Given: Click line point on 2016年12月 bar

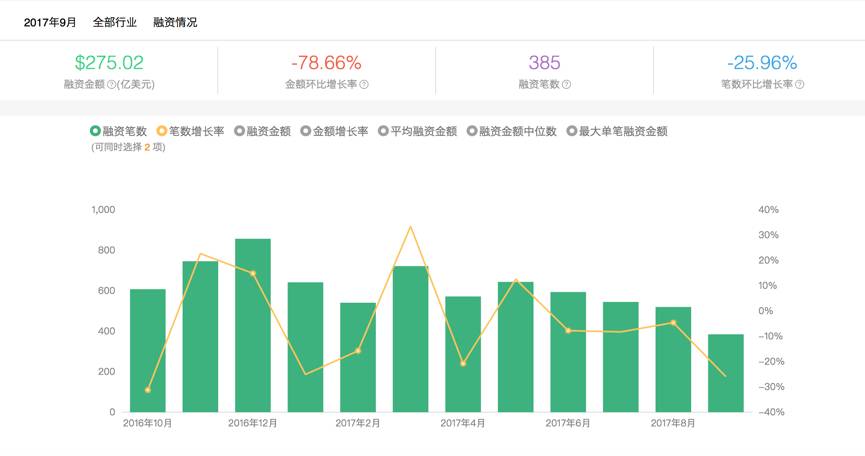Looking at the screenshot, I should pos(253,273).
